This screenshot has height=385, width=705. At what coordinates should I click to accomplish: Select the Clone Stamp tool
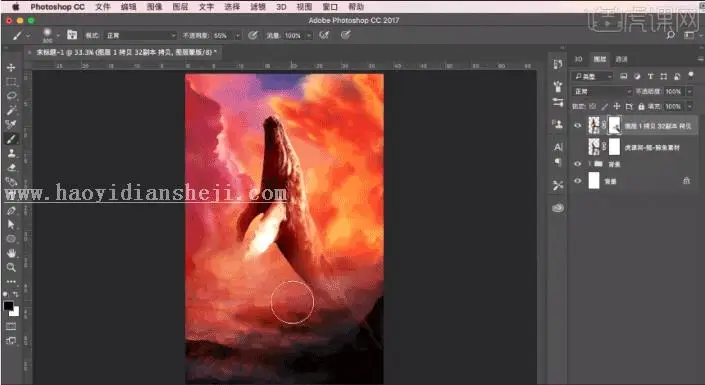click(x=11, y=153)
